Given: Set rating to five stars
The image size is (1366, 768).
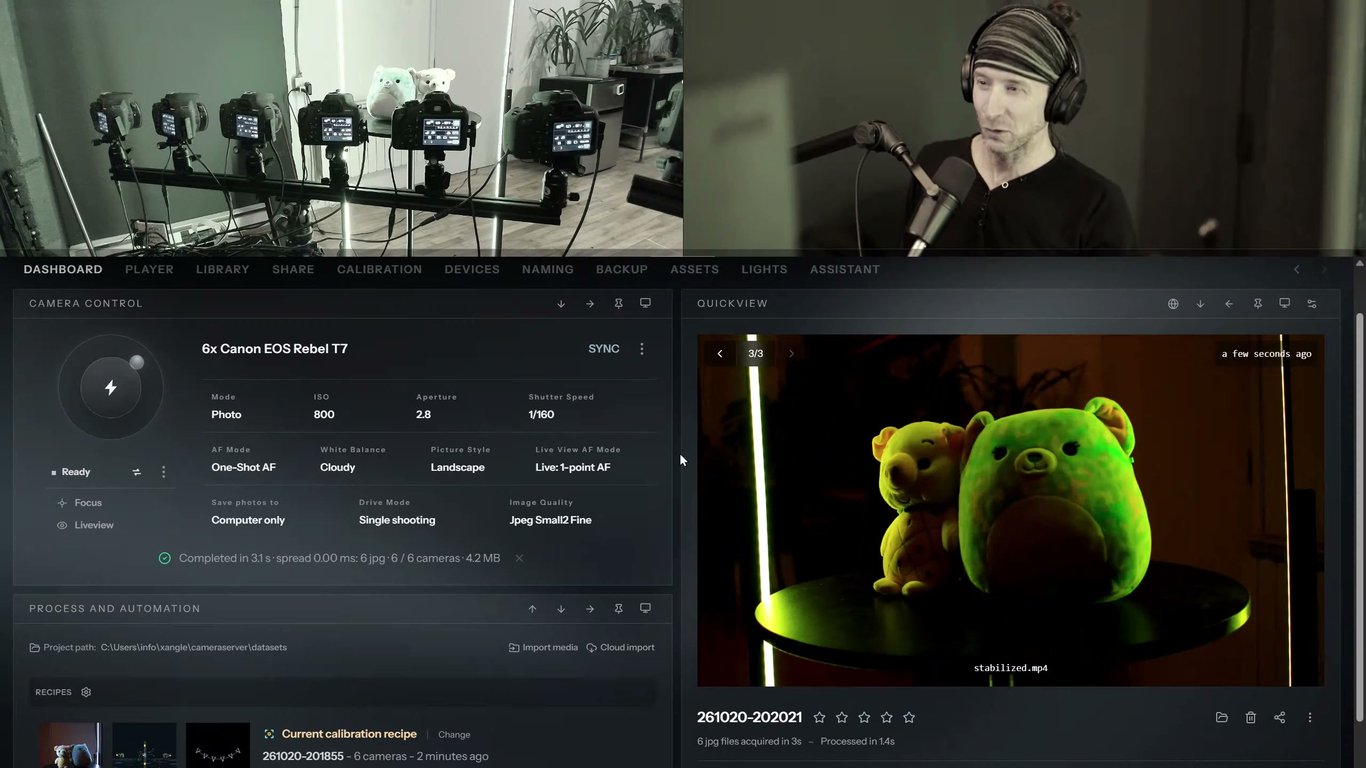Looking at the screenshot, I should pos(909,717).
